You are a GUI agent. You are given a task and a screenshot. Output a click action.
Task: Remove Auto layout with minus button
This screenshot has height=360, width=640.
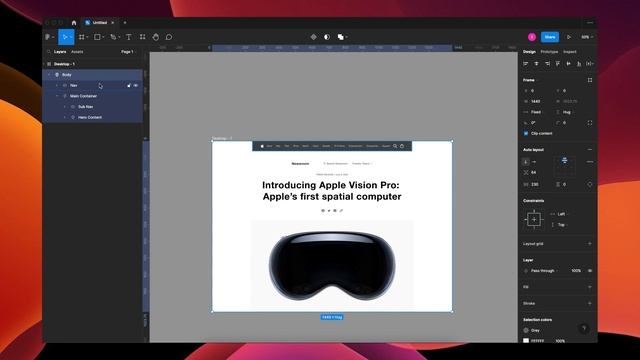(590, 150)
